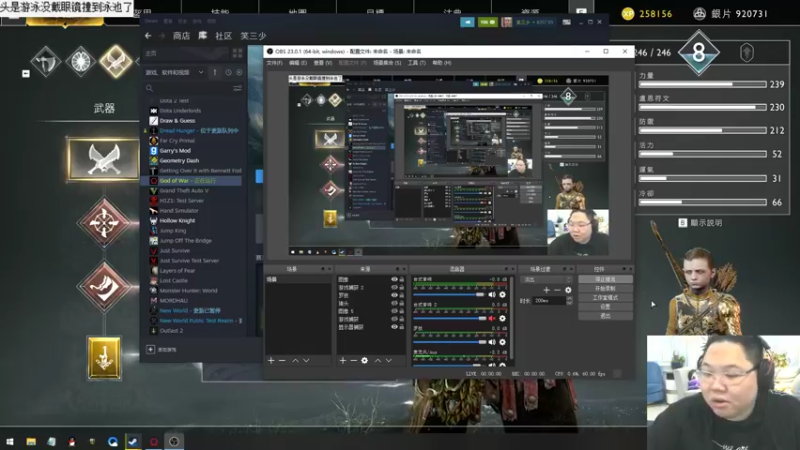Screen dimensions: 800x450
Task: Remove the selected OBS scene
Action: pyautogui.click(x=282, y=361)
